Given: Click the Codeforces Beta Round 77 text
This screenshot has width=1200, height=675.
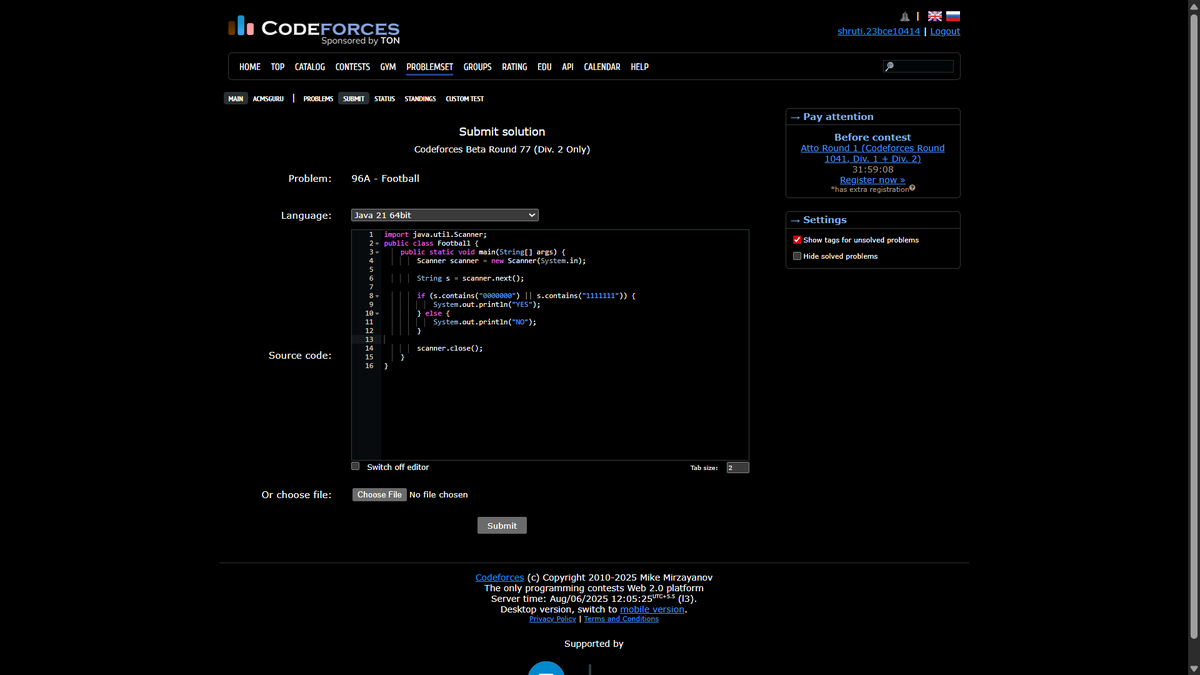Looking at the screenshot, I should click(x=502, y=150).
